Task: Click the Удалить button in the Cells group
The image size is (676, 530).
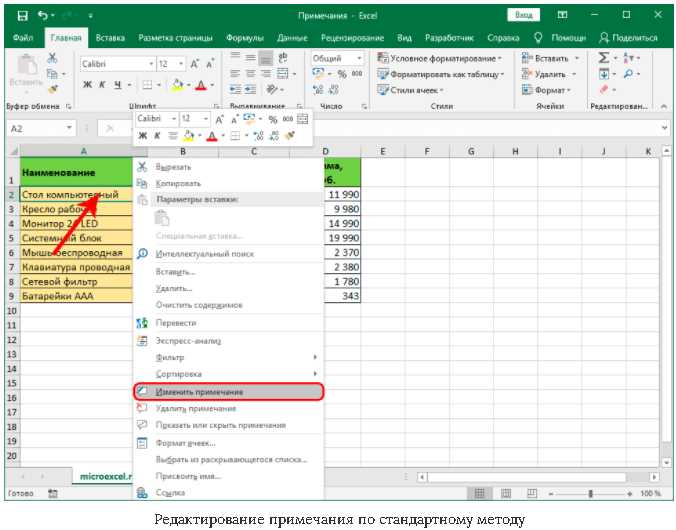Action: click(548, 74)
